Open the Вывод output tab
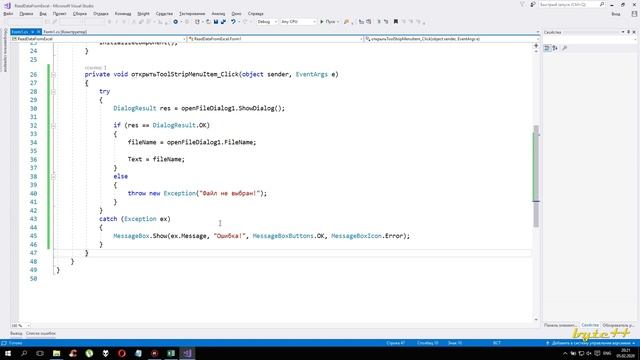 pos(16,333)
